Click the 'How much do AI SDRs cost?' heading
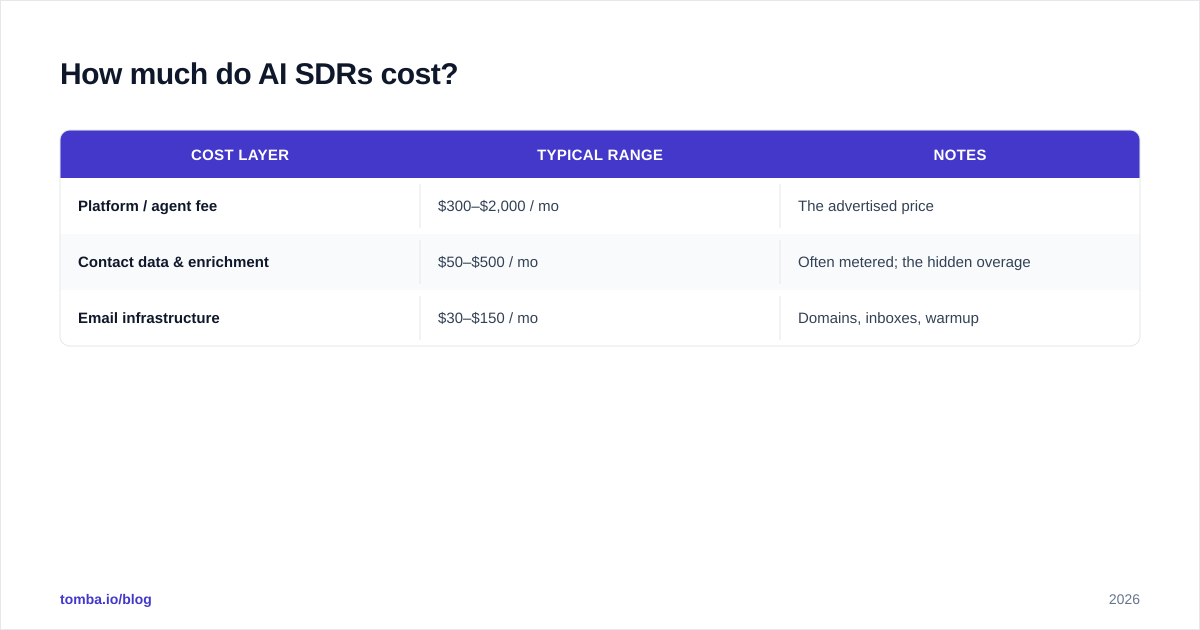1200x630 pixels. pyautogui.click(x=259, y=74)
